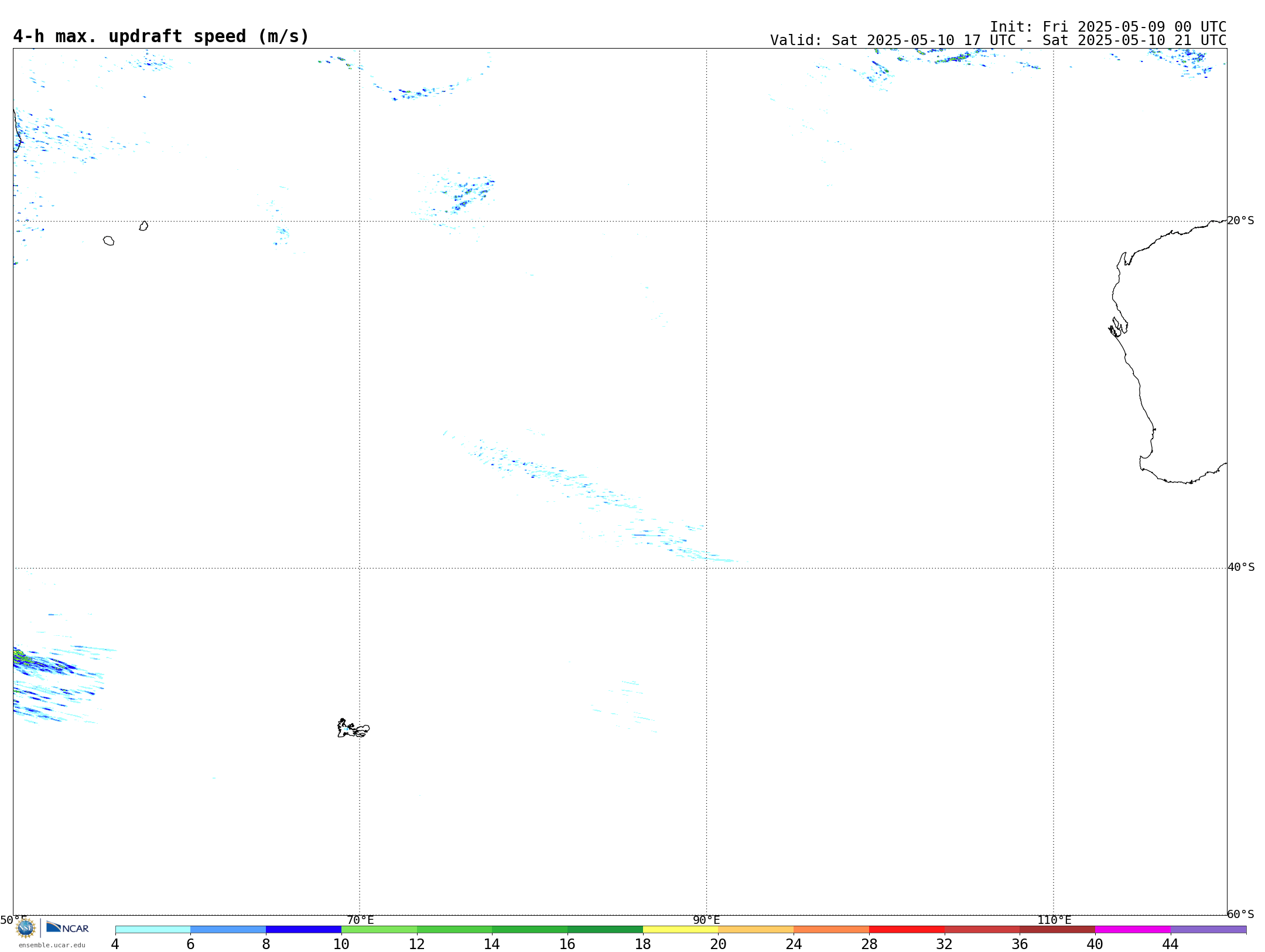Click the NCAR logo

(67, 927)
